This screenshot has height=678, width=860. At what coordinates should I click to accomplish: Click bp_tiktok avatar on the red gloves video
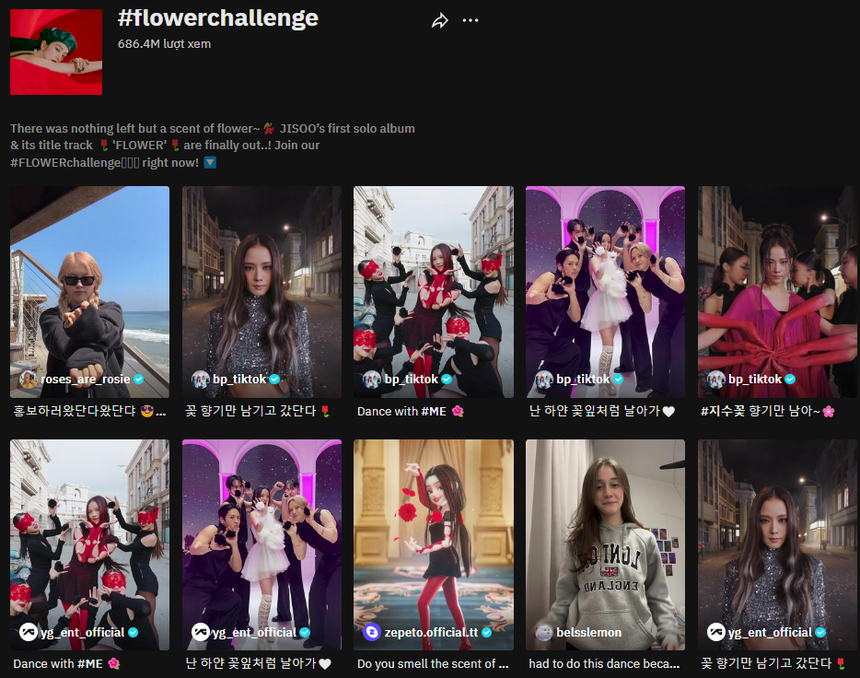click(716, 380)
